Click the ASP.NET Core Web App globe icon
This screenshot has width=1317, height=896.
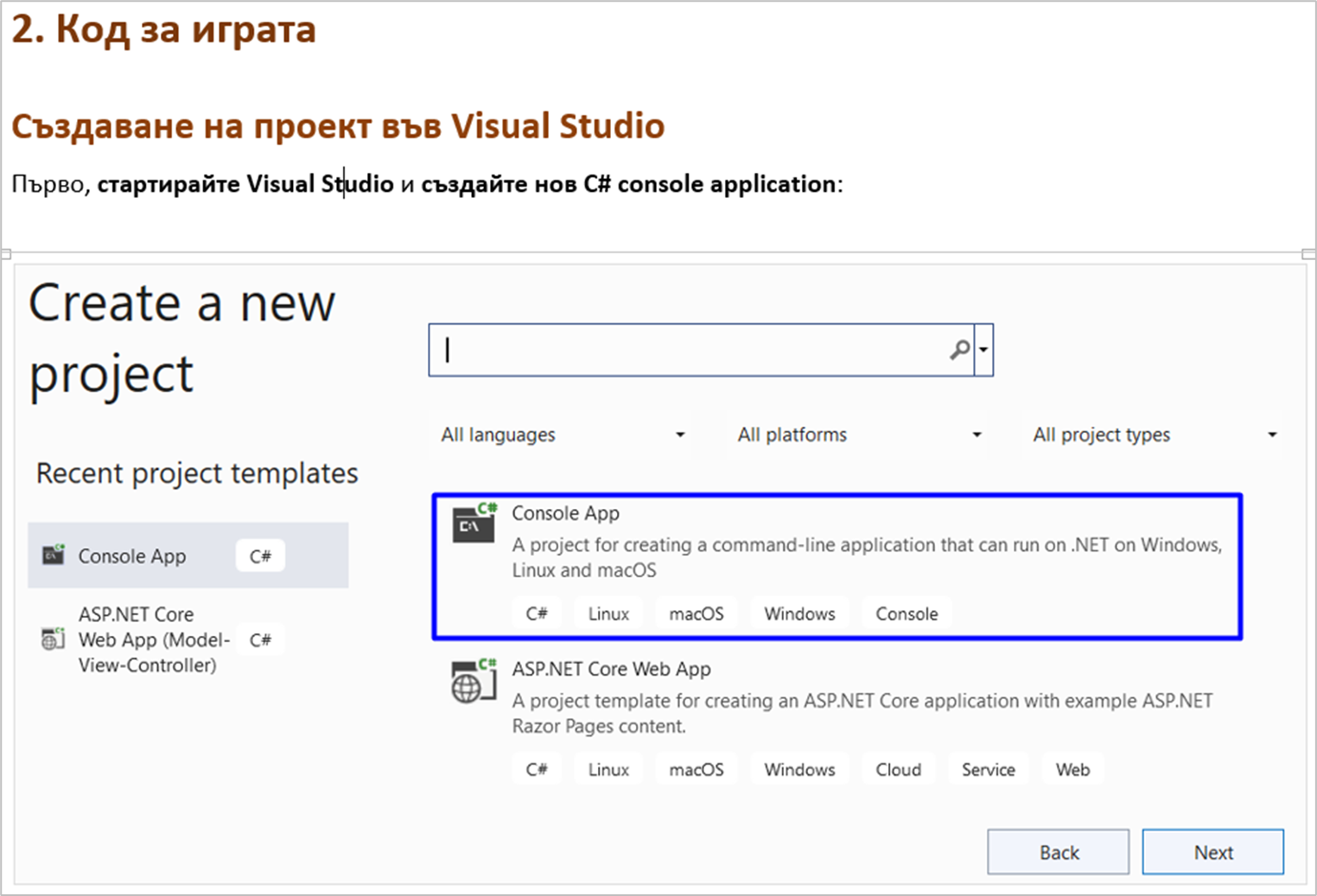474,681
